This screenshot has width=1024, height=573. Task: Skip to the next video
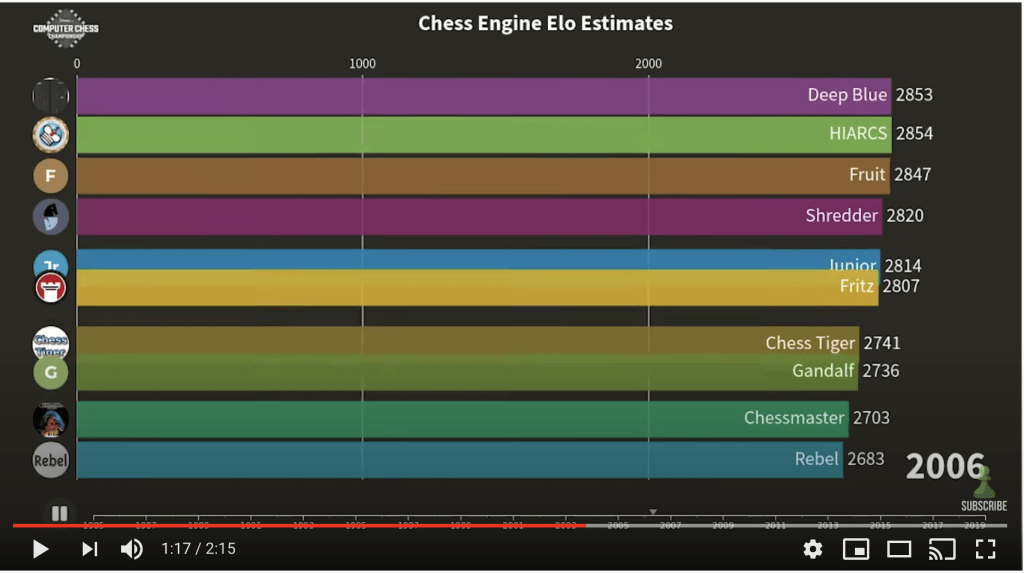90,548
